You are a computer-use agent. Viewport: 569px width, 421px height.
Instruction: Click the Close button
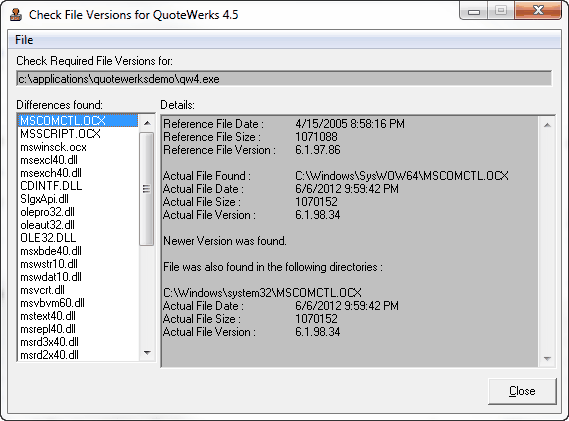click(x=522, y=391)
